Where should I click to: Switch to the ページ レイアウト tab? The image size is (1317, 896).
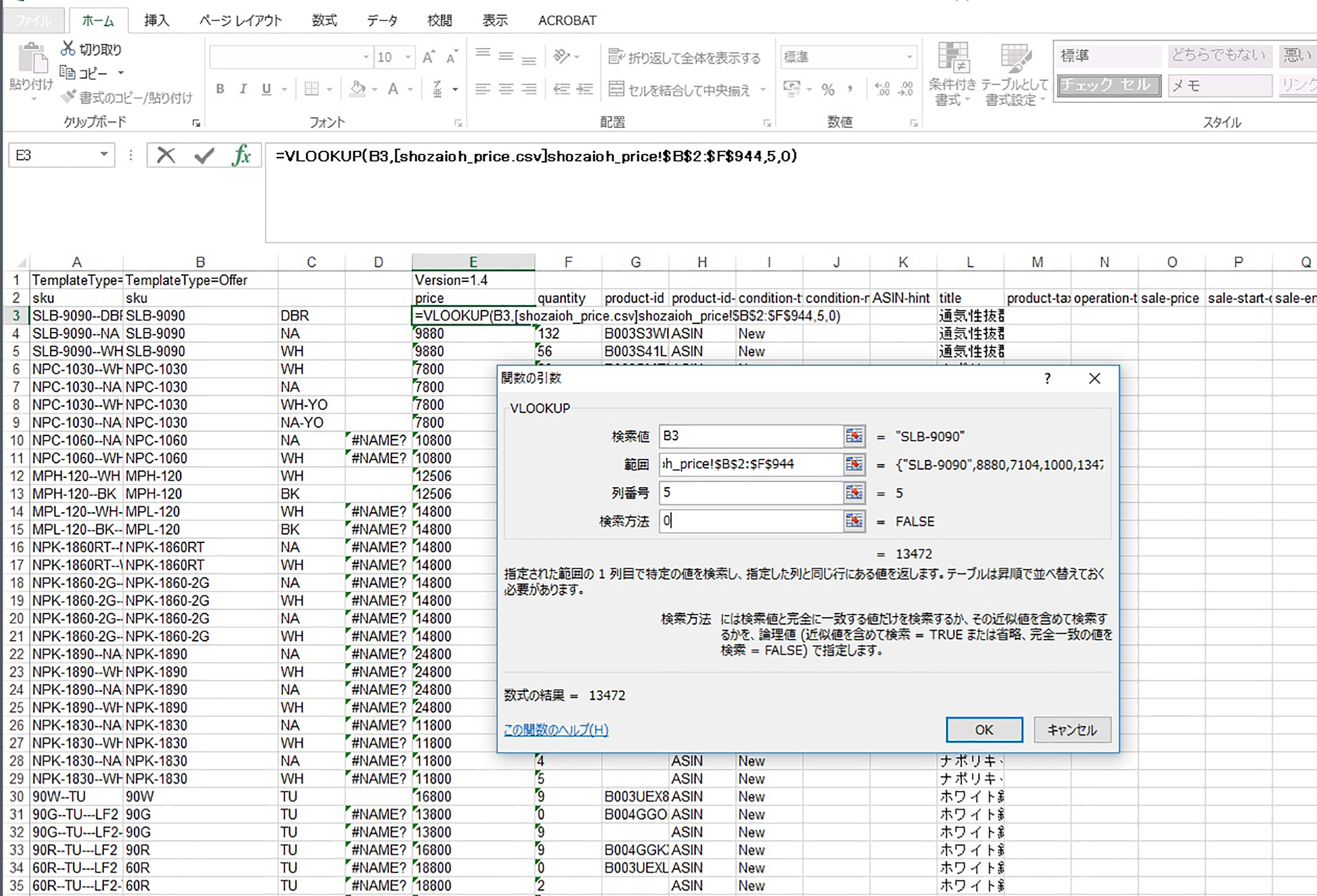[x=240, y=20]
